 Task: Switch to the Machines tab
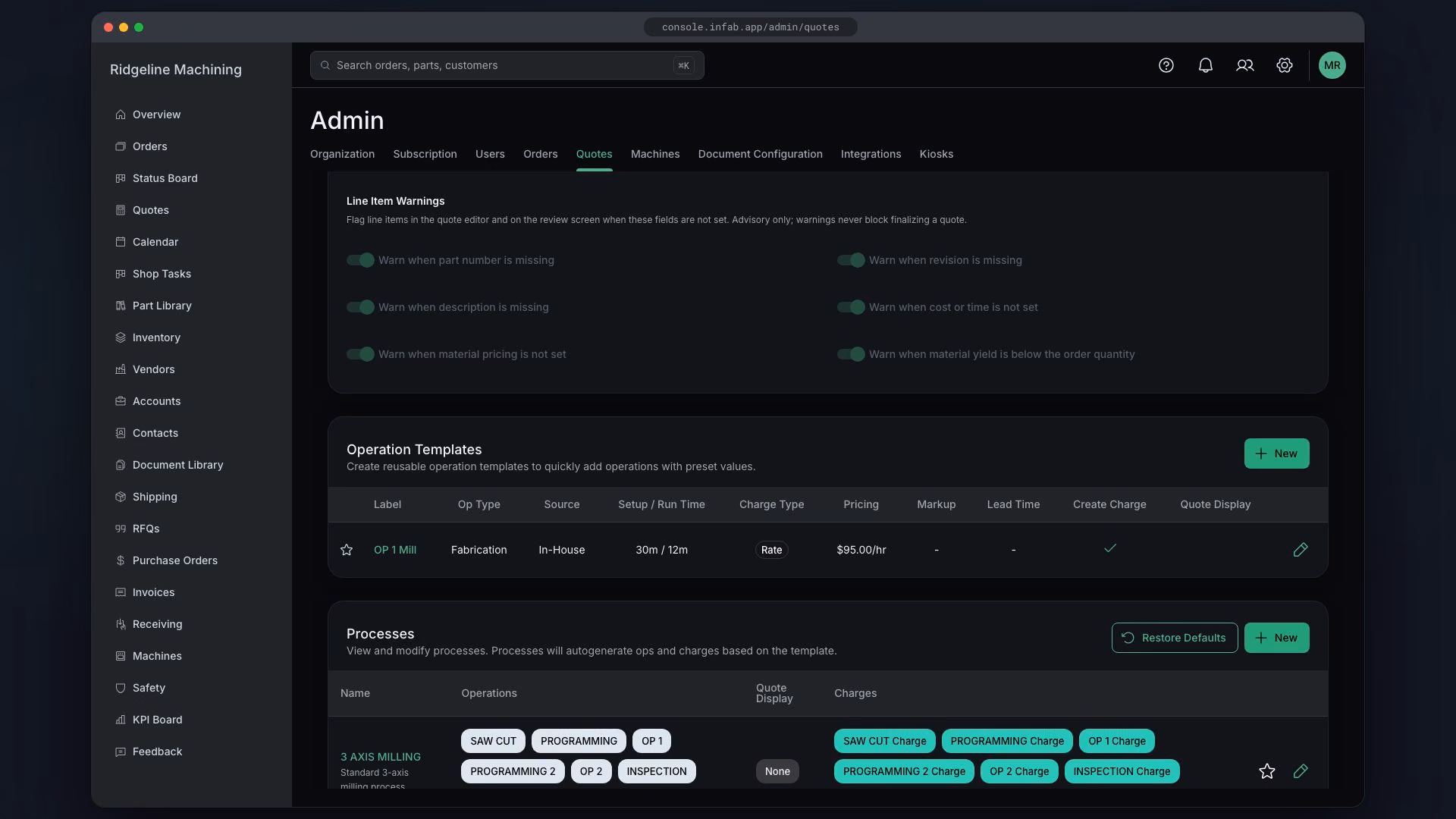(x=655, y=154)
